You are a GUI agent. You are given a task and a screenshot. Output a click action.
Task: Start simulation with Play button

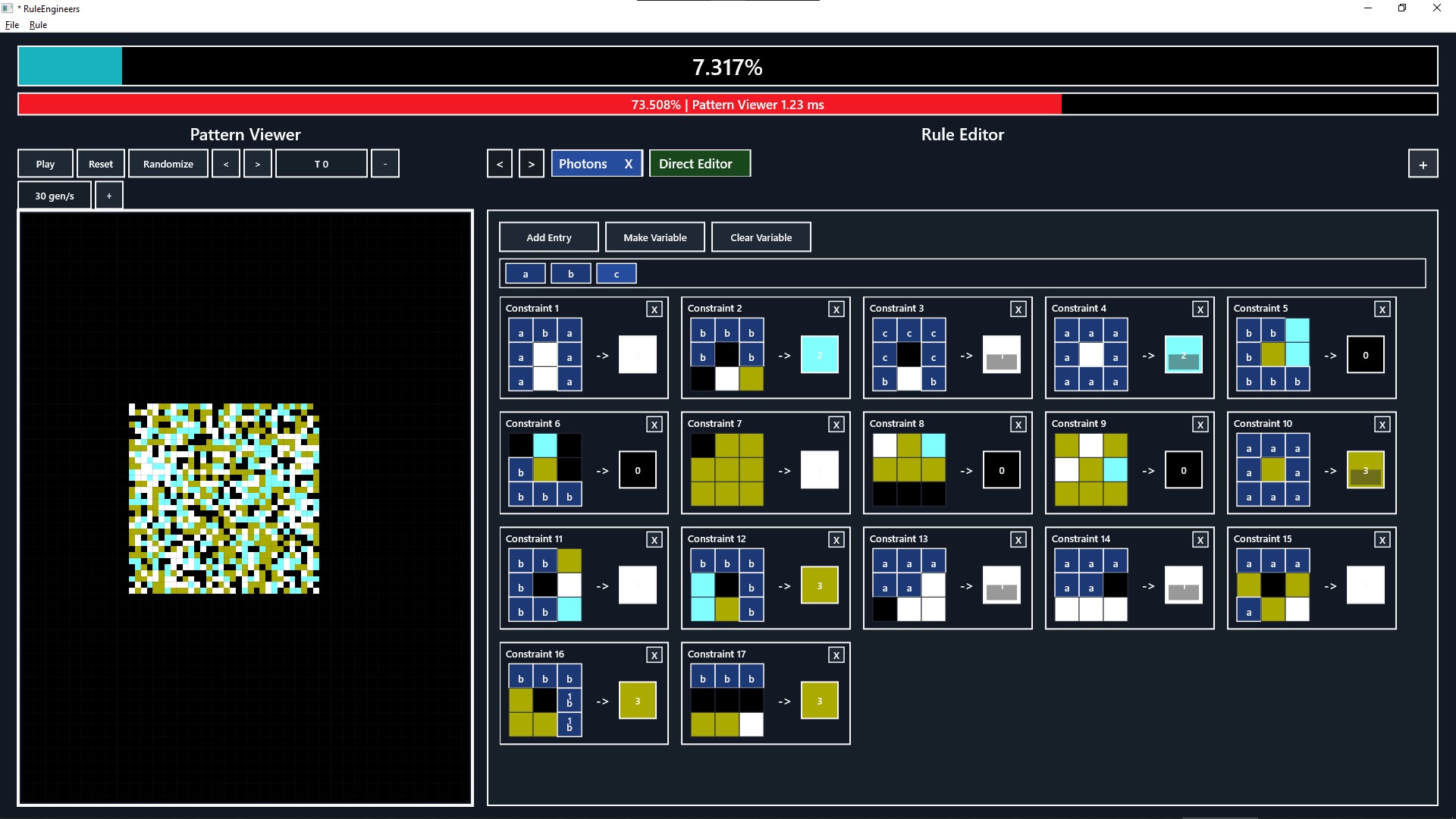pyautogui.click(x=45, y=164)
